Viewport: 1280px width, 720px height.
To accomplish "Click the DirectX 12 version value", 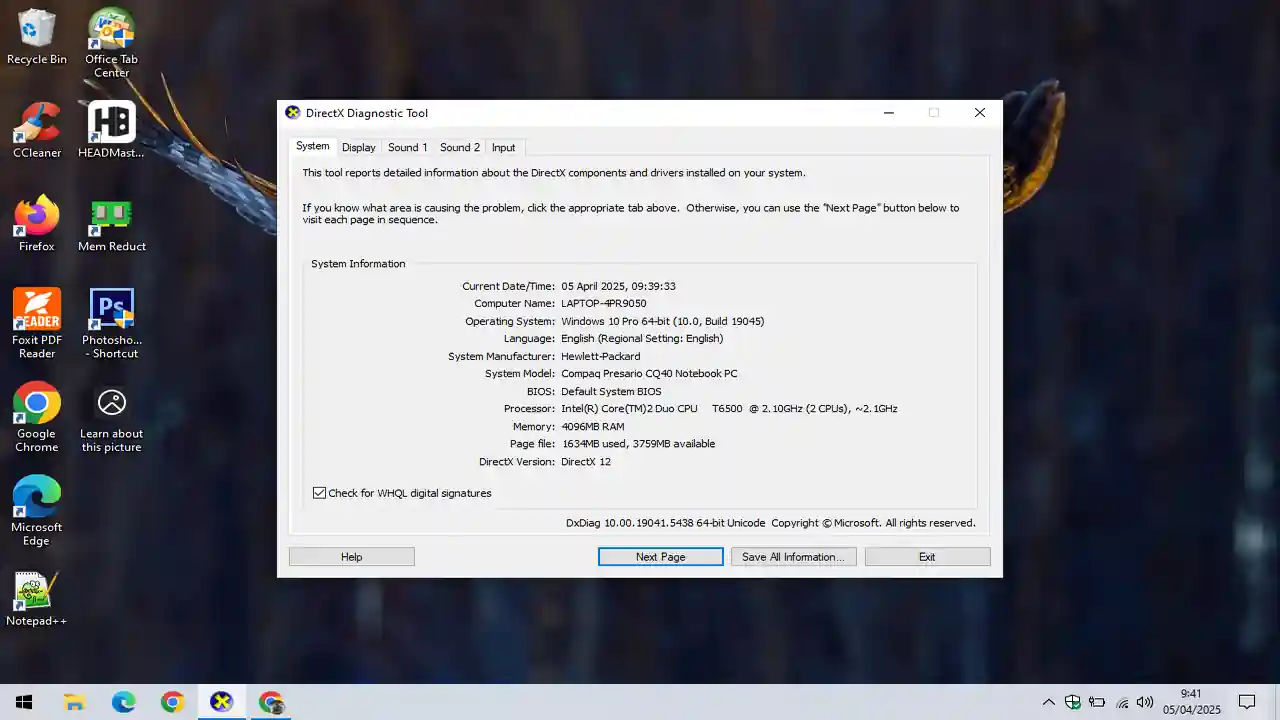I will (x=586, y=462).
